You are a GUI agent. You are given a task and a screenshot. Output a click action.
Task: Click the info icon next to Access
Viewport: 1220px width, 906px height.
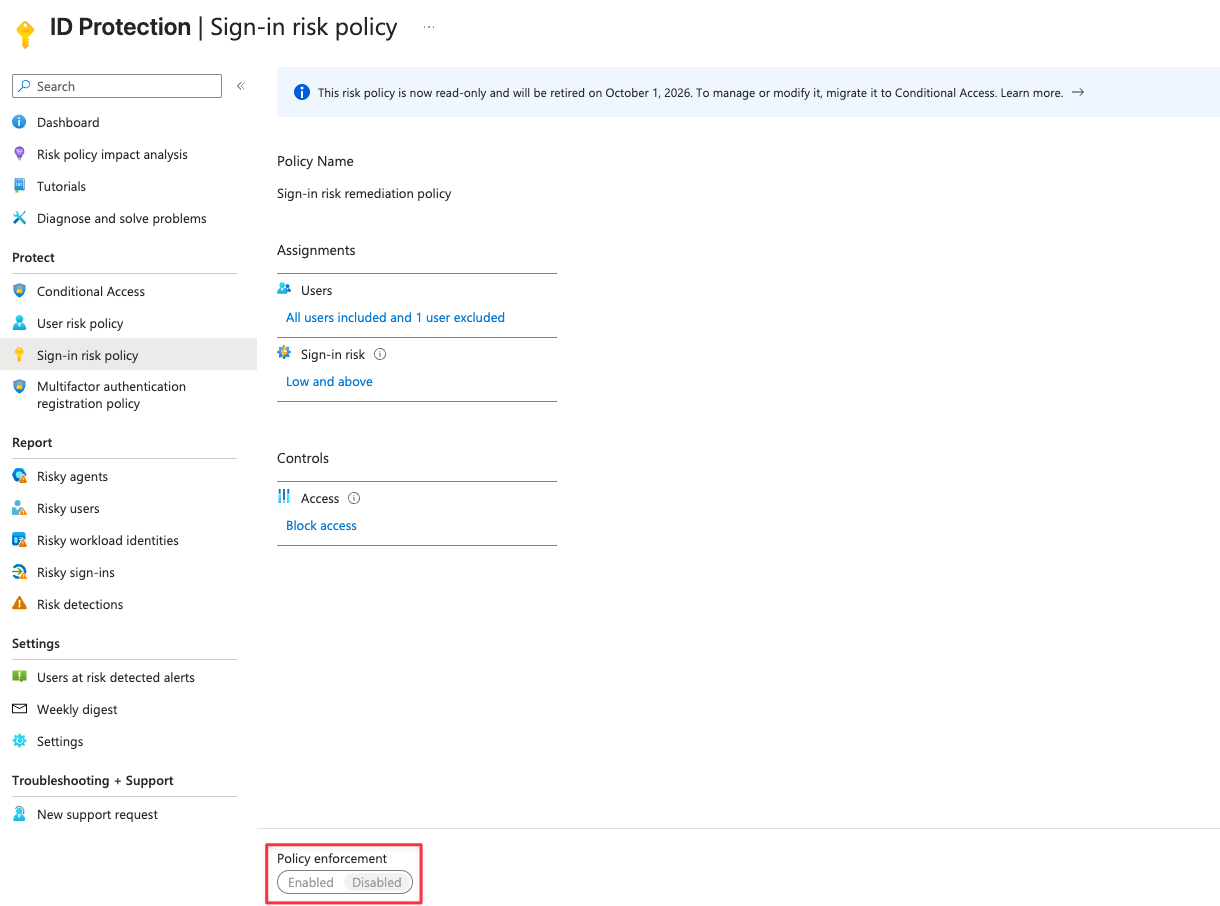pyautogui.click(x=354, y=498)
